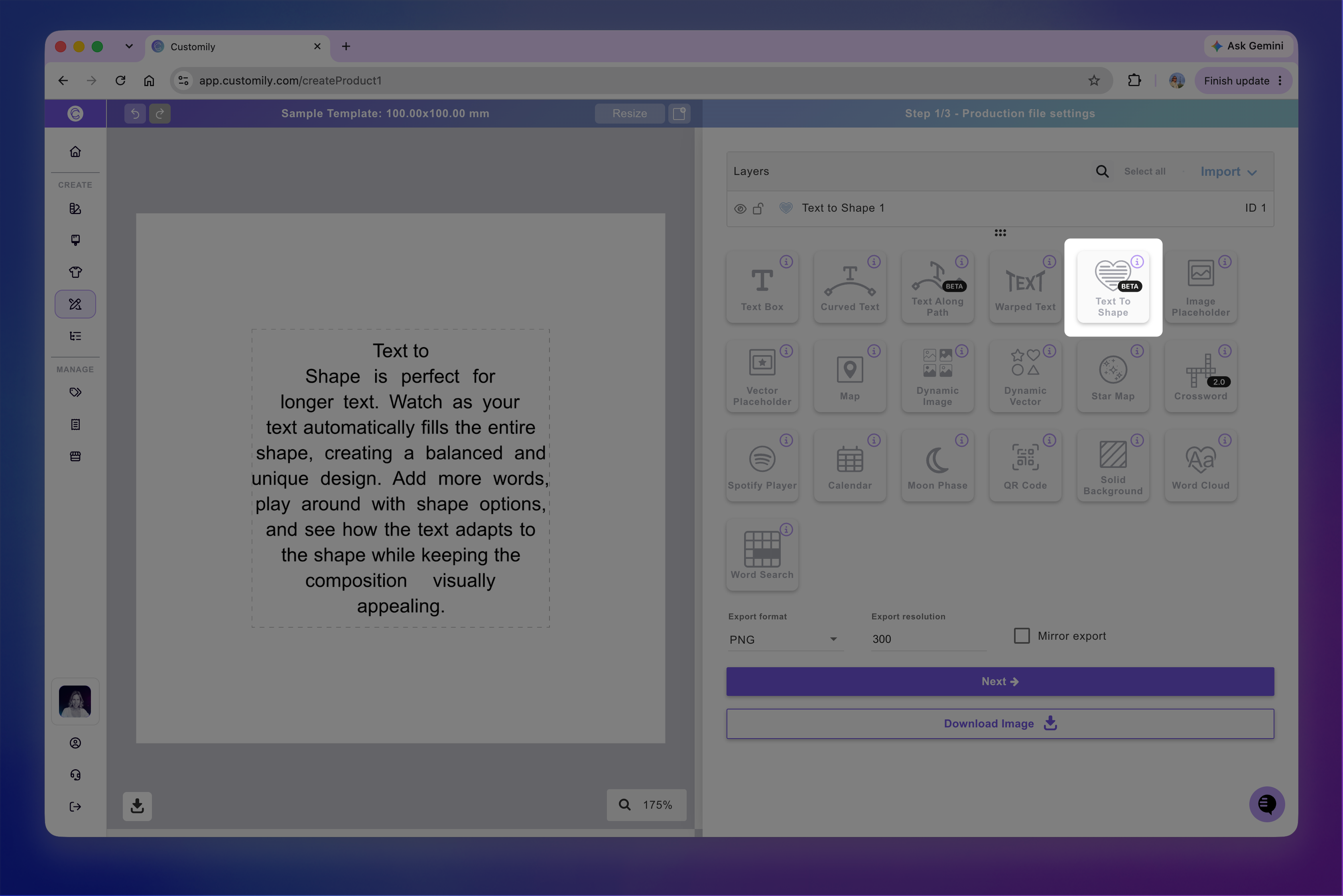1343x896 pixels.
Task: Toggle lock on Text to Shape 1 layer
Action: (x=758, y=208)
